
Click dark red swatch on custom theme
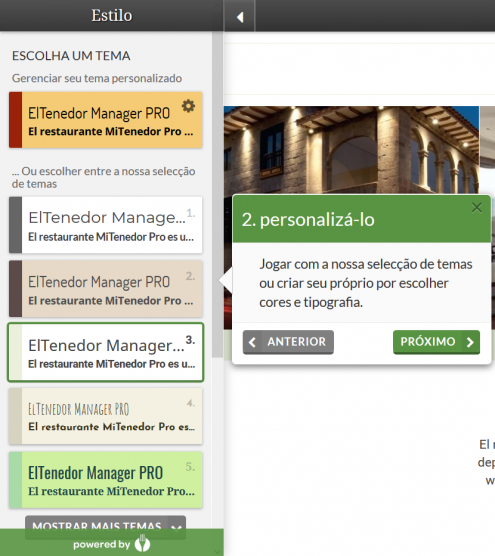[x=16, y=120]
